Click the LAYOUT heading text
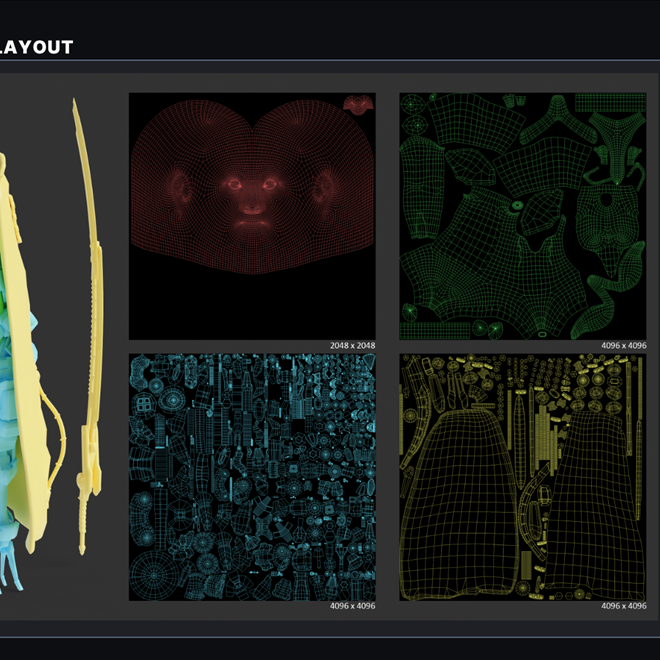Screen dimensions: 660x660 point(37,47)
